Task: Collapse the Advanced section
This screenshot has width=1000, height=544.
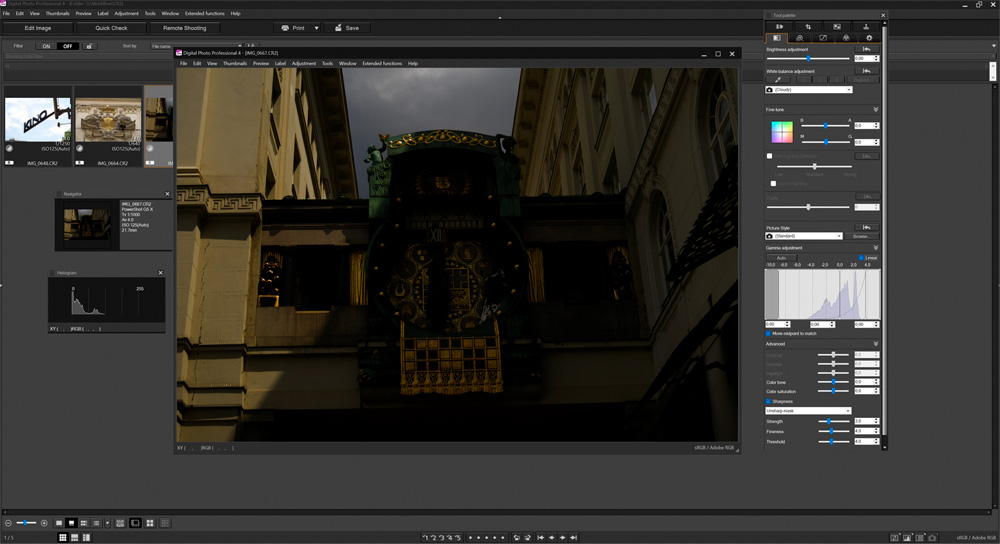Action: click(876, 344)
